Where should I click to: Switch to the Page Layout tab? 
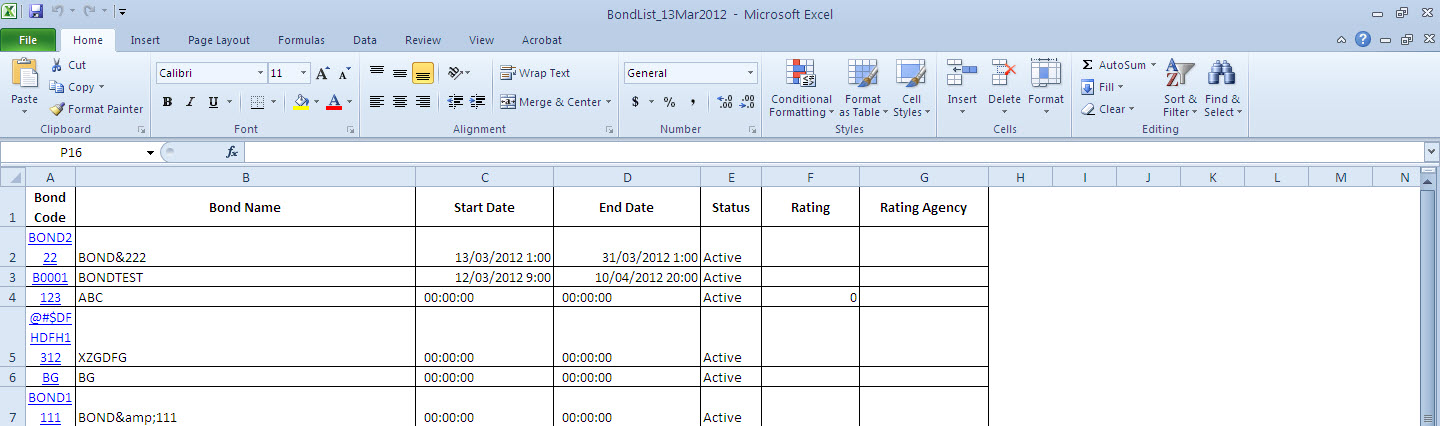(219, 40)
